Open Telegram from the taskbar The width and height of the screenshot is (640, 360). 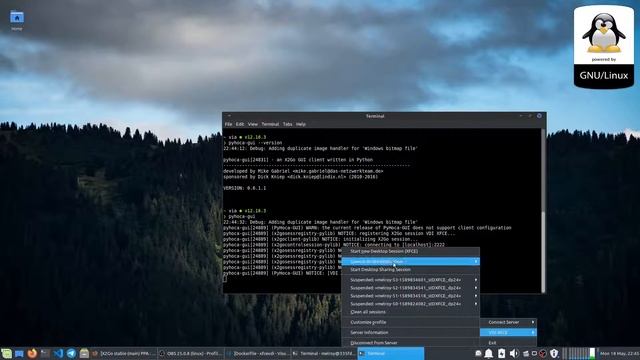tap(71, 353)
